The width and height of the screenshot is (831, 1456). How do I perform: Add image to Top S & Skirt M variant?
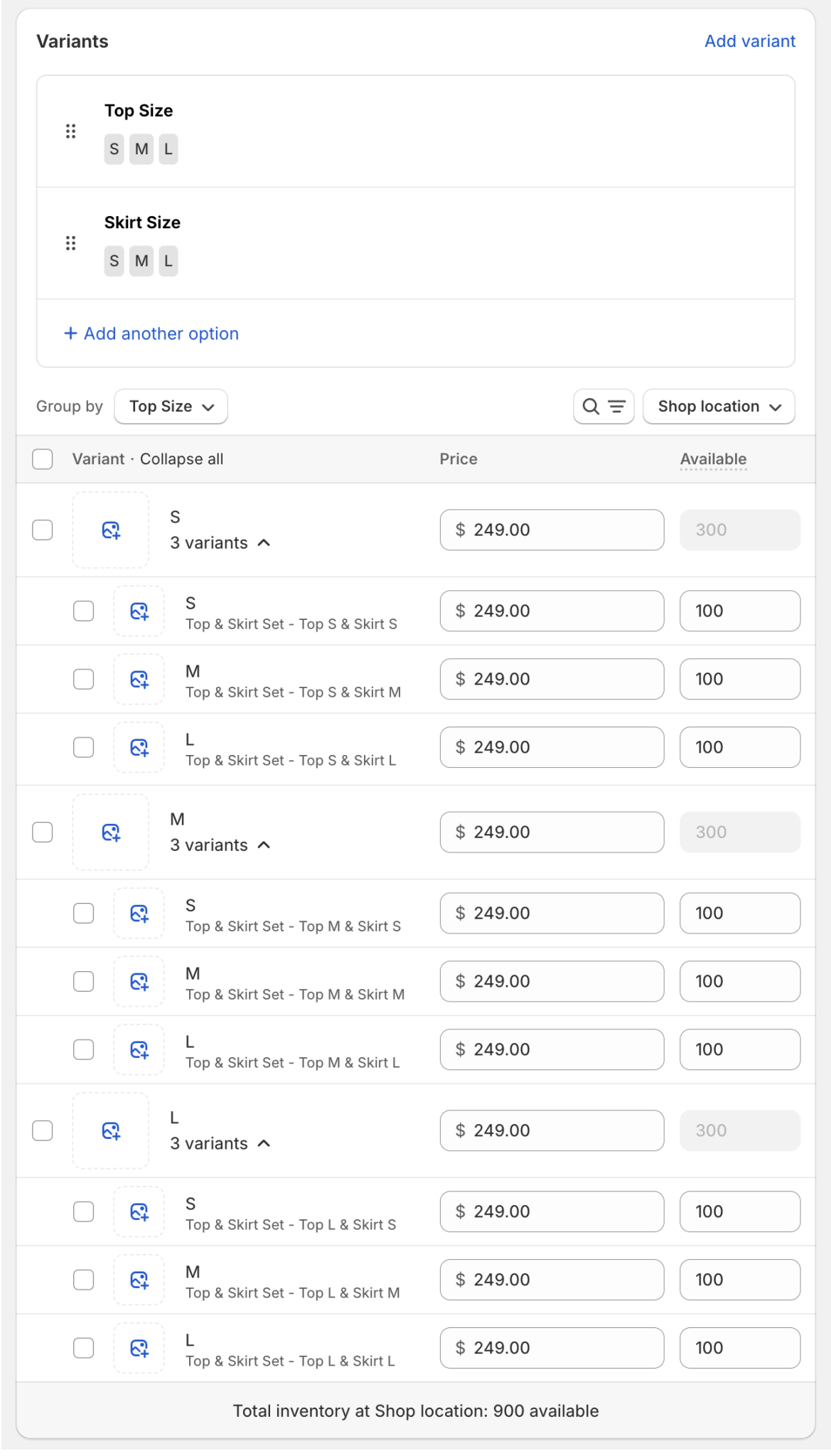coord(139,680)
